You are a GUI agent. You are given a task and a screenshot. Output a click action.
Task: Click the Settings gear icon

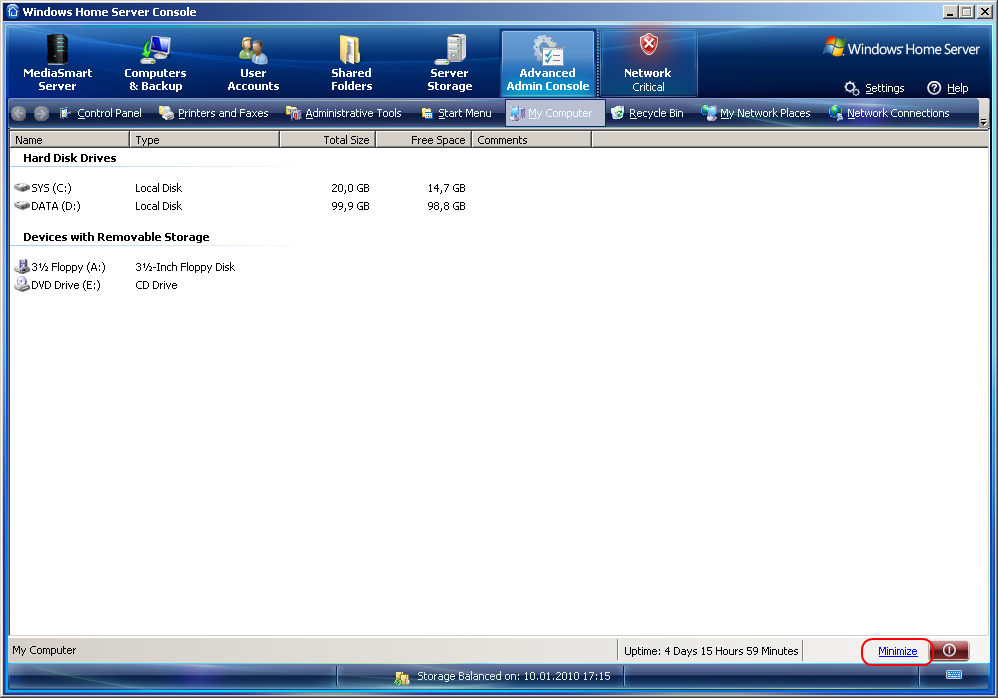(852, 88)
